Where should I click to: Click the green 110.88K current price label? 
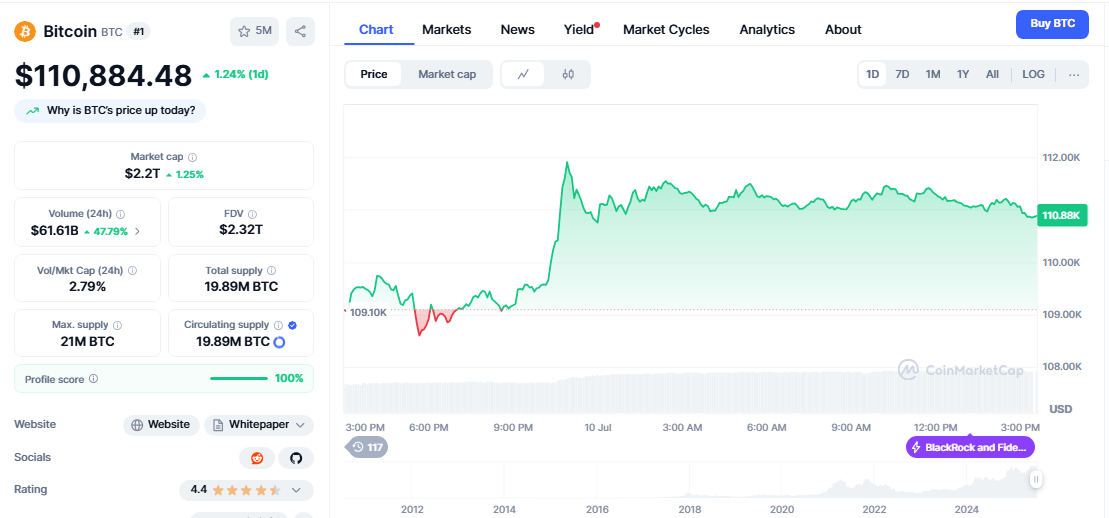pos(1061,215)
